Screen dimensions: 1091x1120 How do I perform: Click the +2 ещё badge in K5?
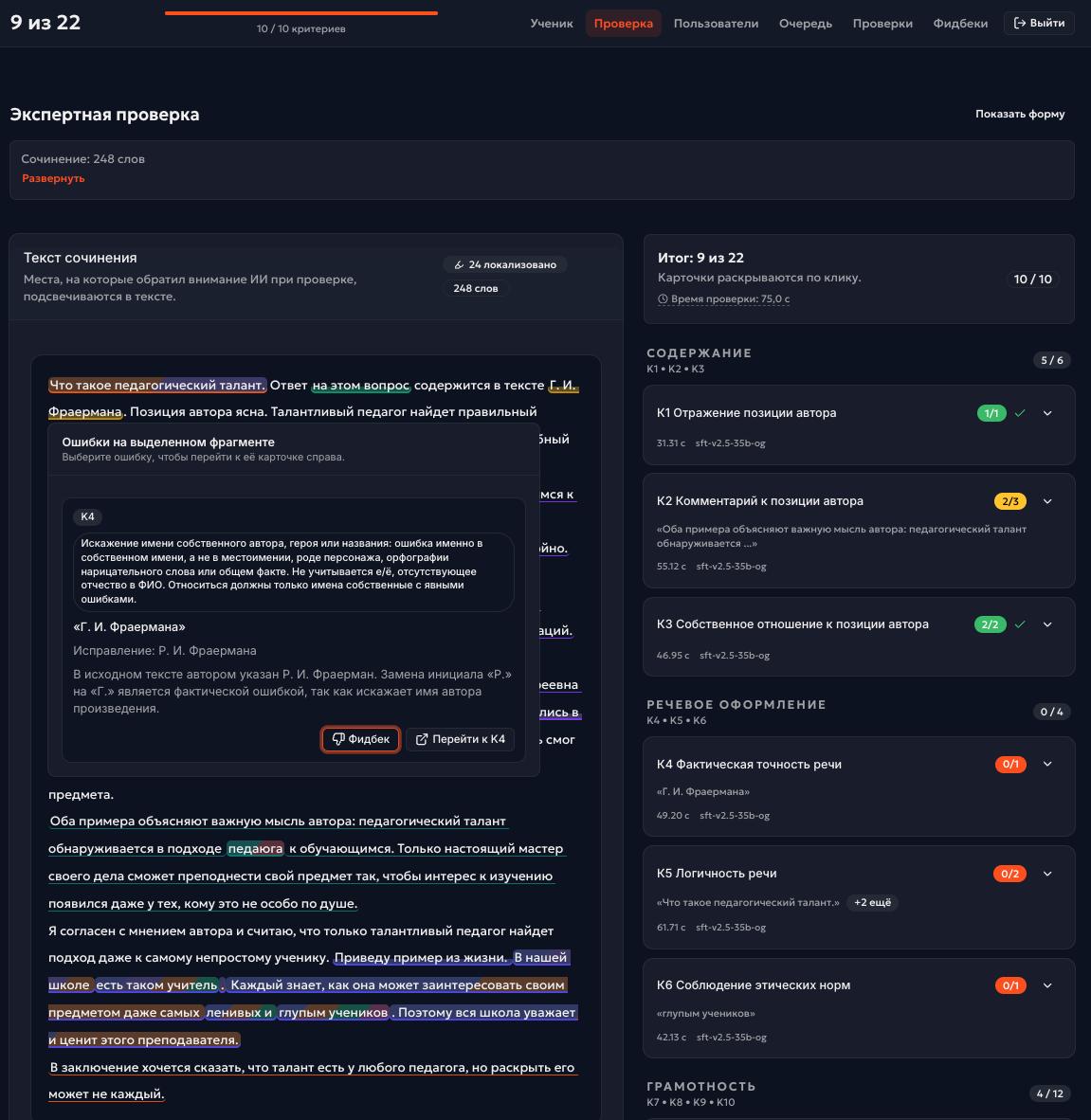click(872, 902)
